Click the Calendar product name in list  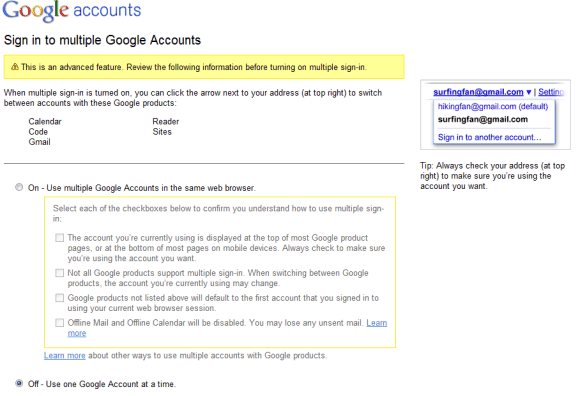(x=45, y=122)
